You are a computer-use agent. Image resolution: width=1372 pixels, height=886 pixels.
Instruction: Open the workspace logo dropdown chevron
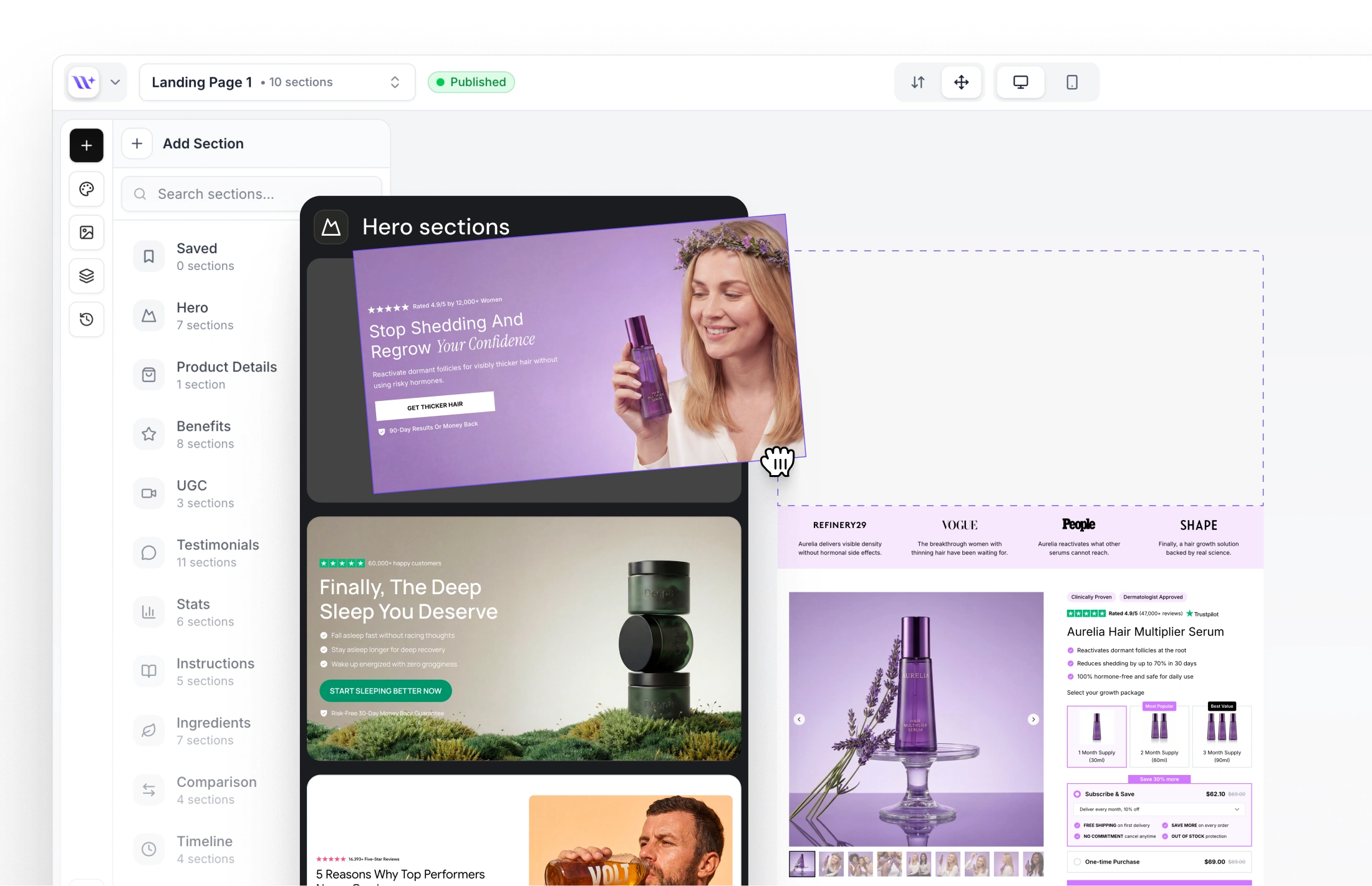(115, 82)
